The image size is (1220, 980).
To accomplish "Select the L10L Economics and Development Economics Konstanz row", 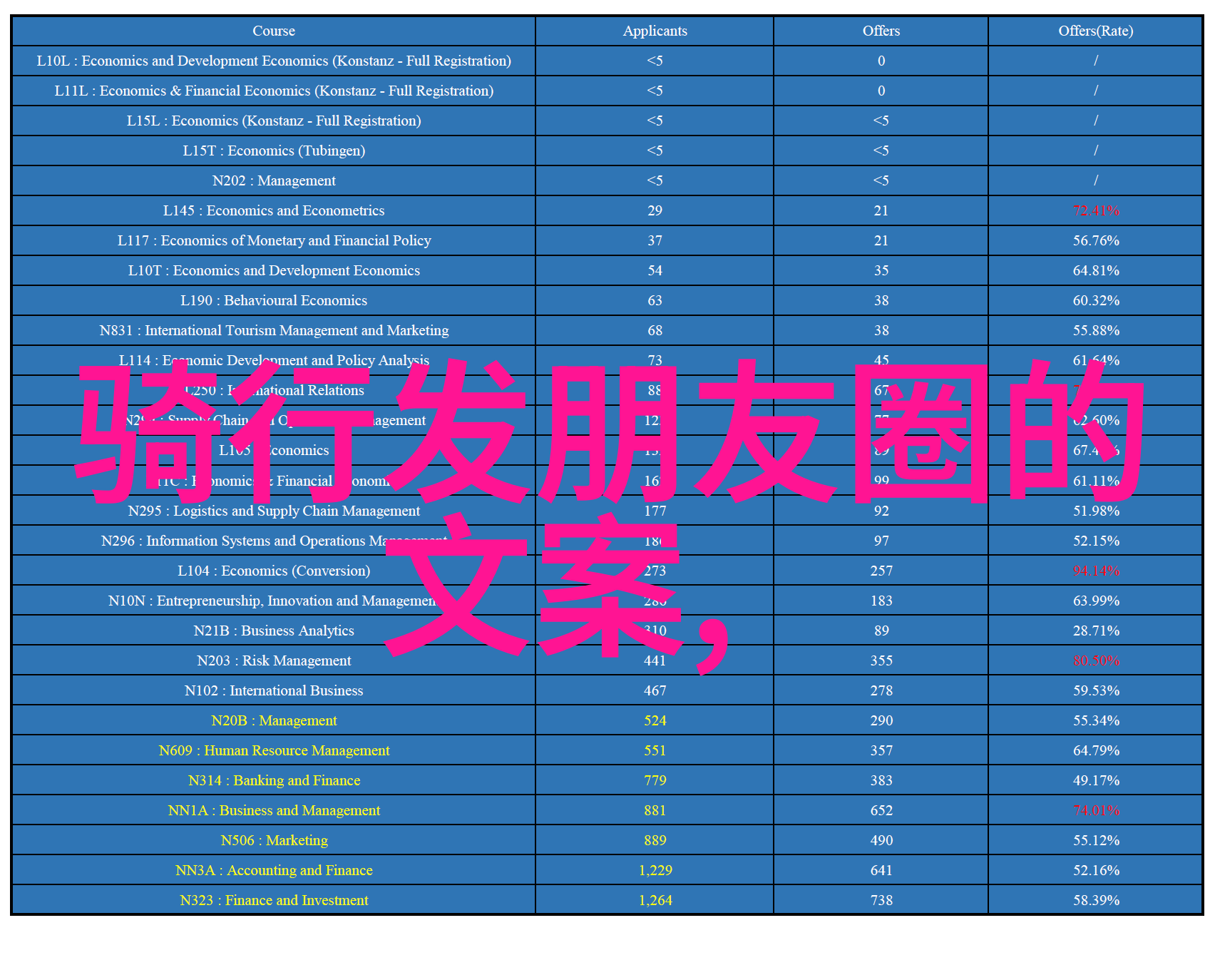I will pos(608,61).
